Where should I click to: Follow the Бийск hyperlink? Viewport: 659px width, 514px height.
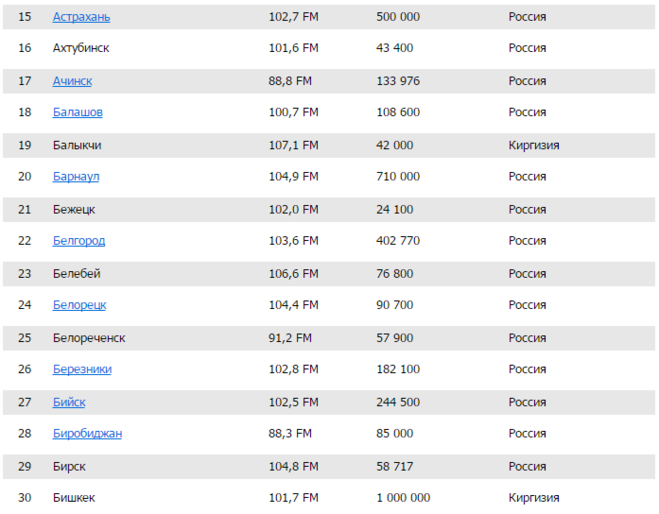pos(69,402)
